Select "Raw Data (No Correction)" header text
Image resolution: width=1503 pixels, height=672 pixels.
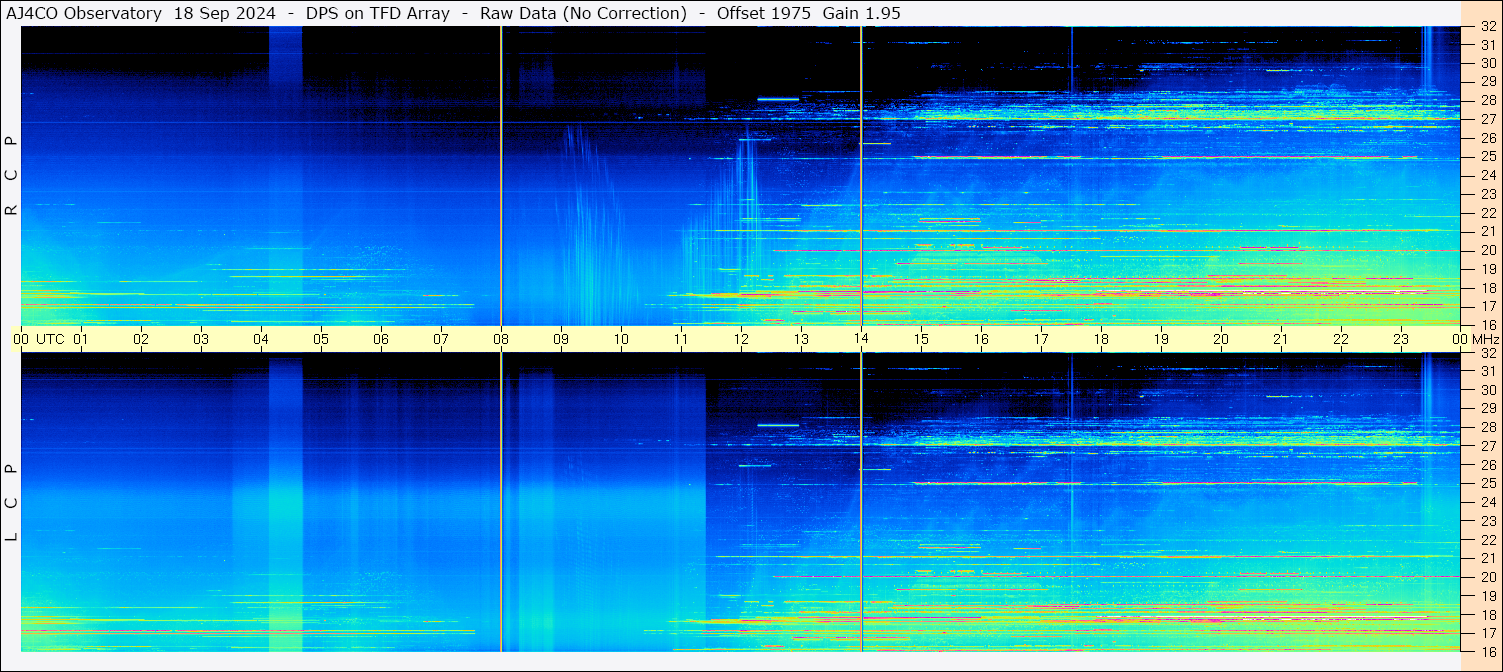tap(583, 14)
